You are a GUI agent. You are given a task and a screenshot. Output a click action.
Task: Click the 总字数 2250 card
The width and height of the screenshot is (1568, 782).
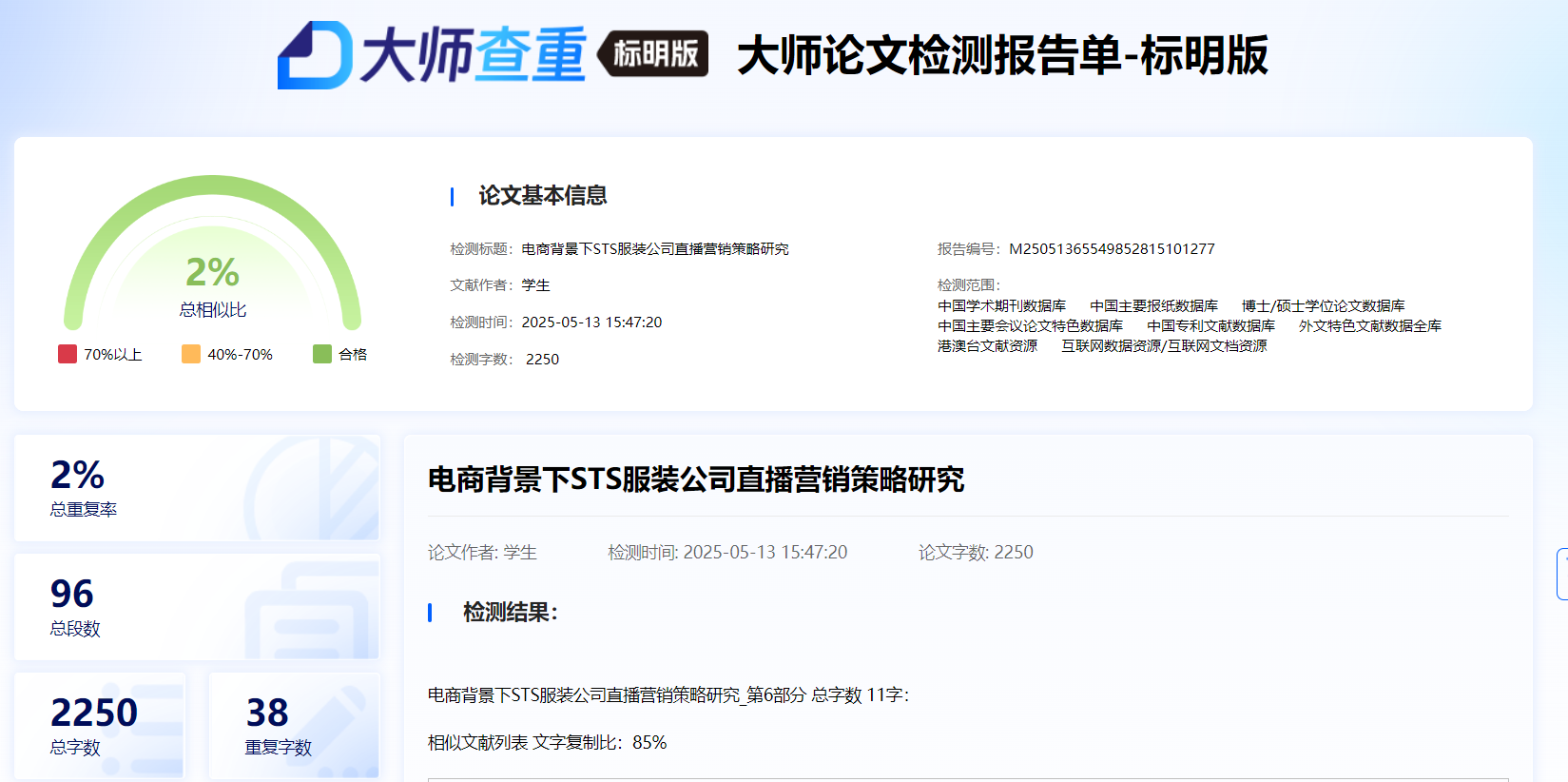(100, 726)
